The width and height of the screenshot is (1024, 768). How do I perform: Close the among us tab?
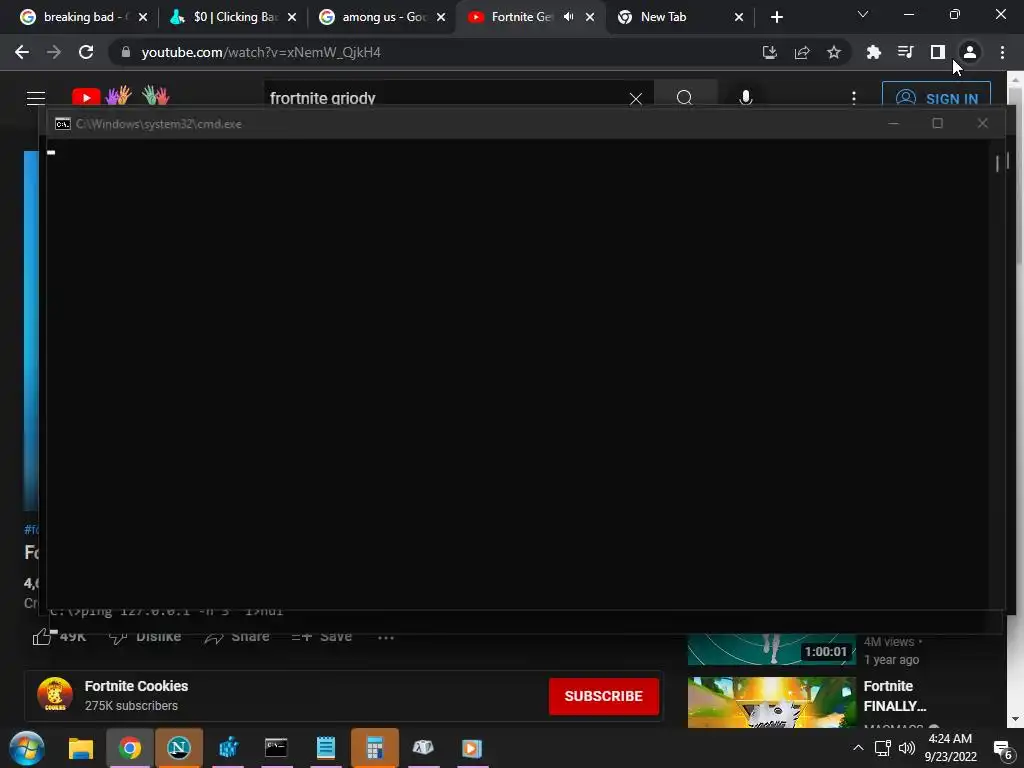(x=441, y=18)
